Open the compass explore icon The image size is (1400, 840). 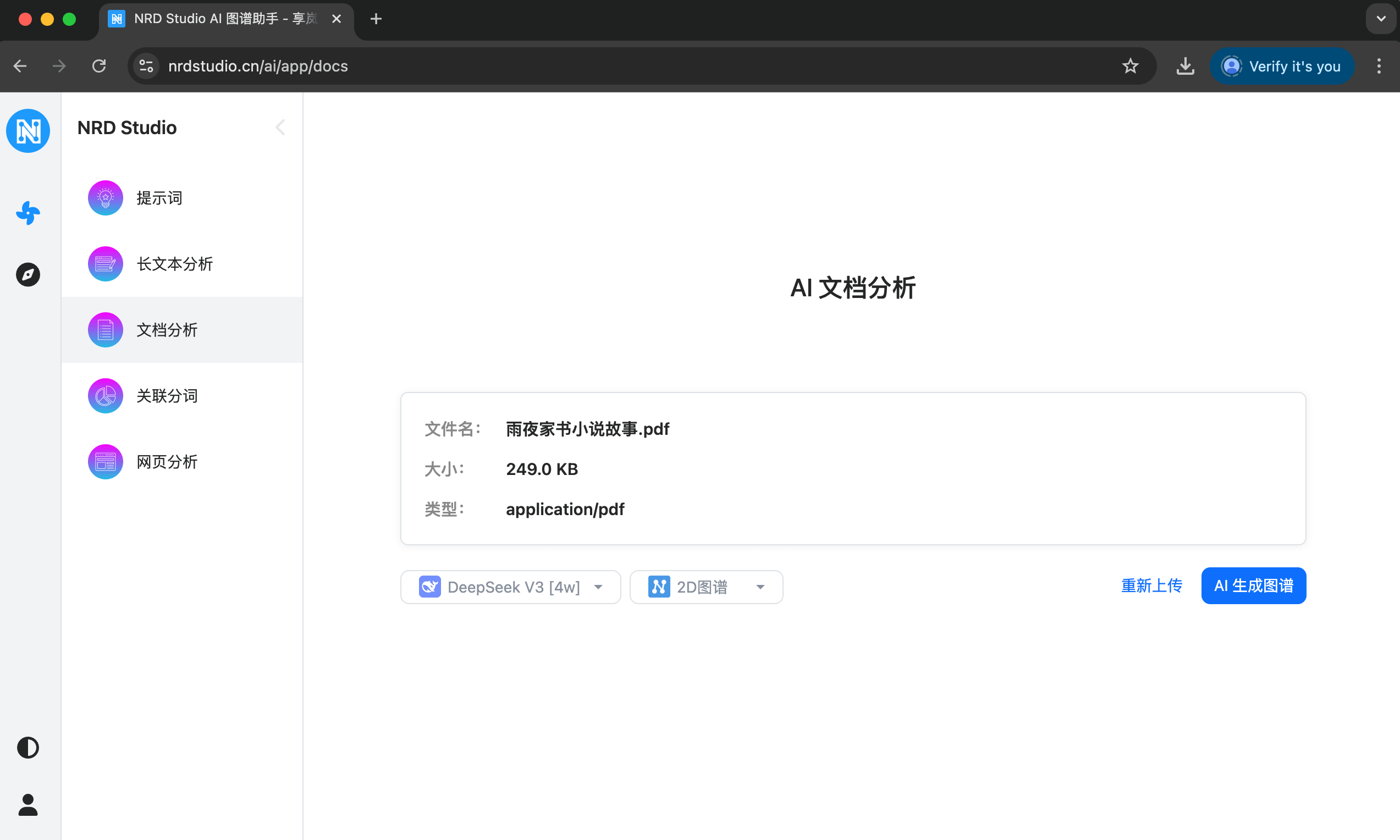(27, 274)
